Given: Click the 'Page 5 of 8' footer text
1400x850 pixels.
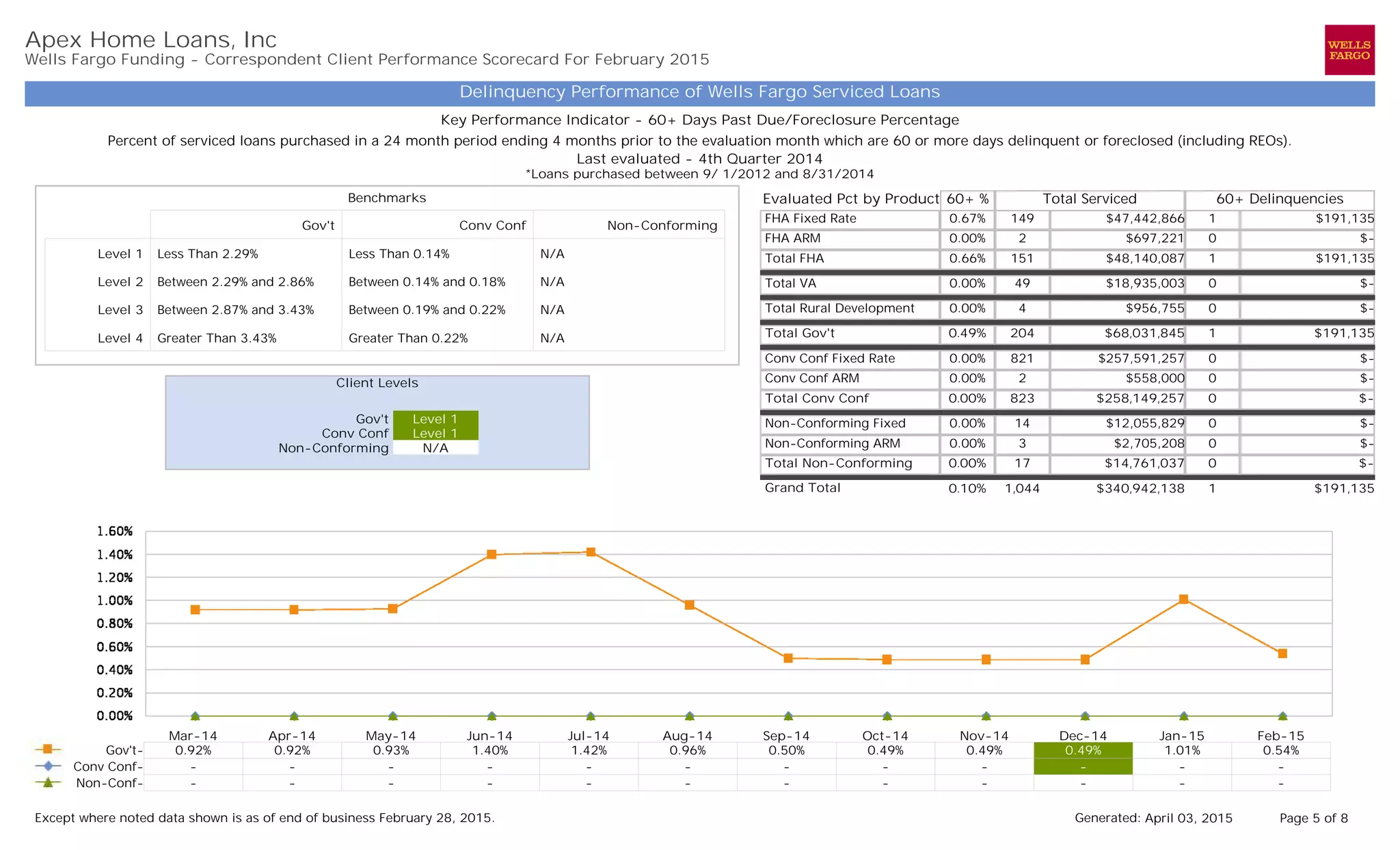Looking at the screenshot, I should (1314, 818).
